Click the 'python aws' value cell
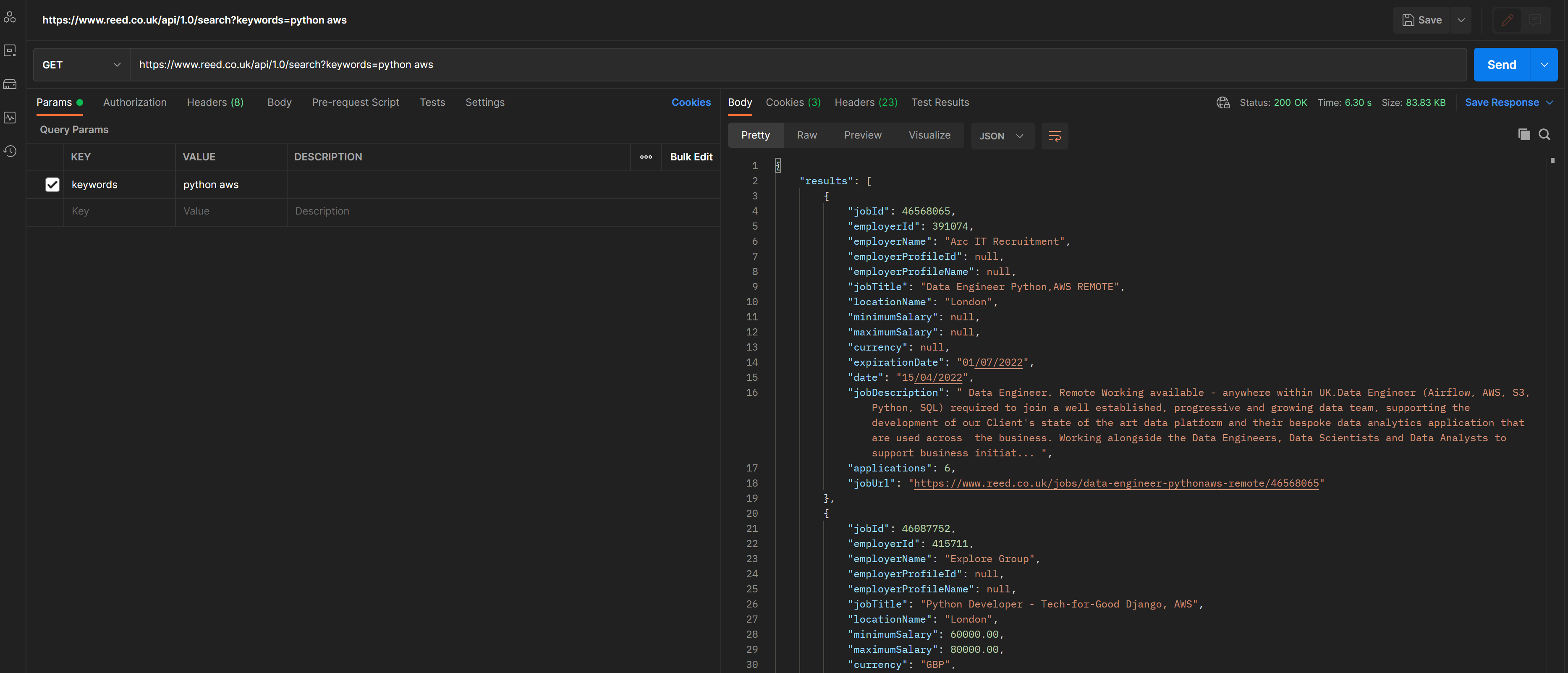This screenshot has height=673, width=1568. click(231, 184)
